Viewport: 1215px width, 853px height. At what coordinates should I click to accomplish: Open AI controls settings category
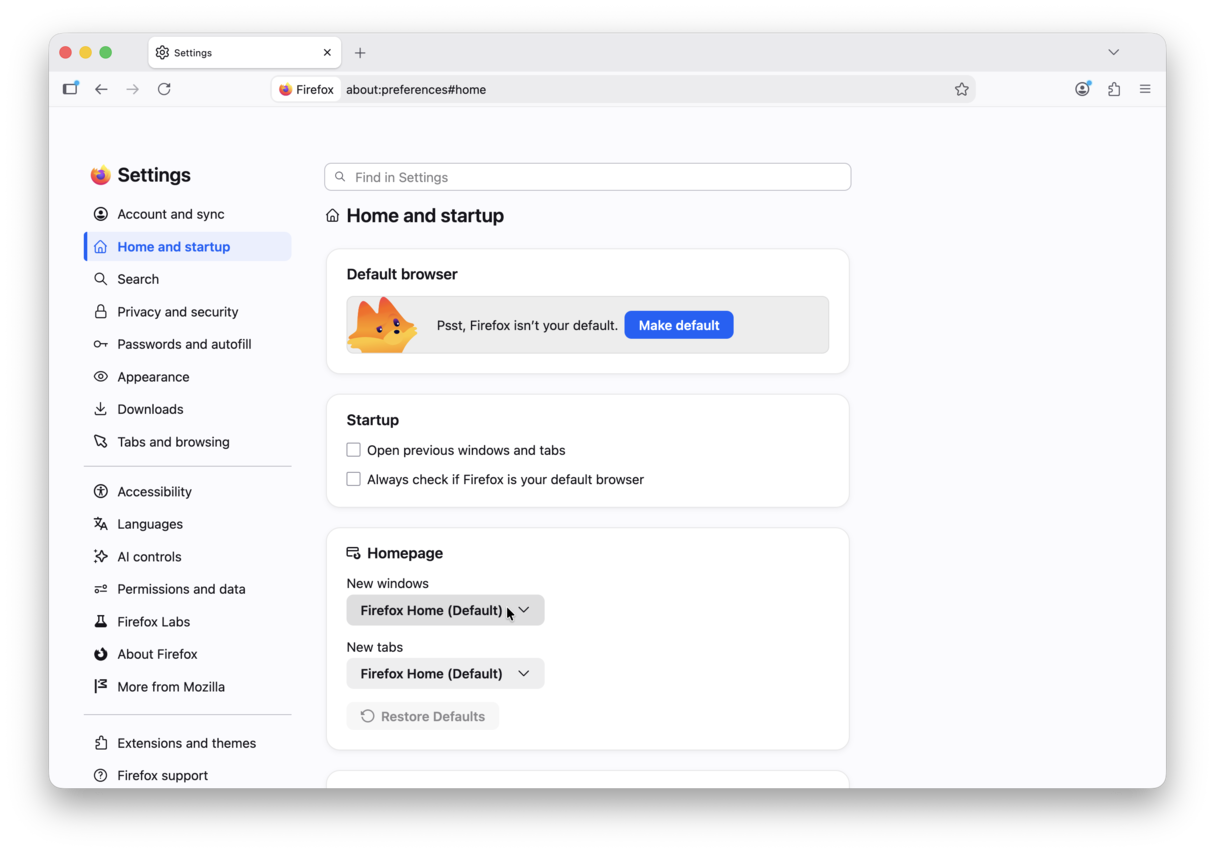(x=188, y=557)
